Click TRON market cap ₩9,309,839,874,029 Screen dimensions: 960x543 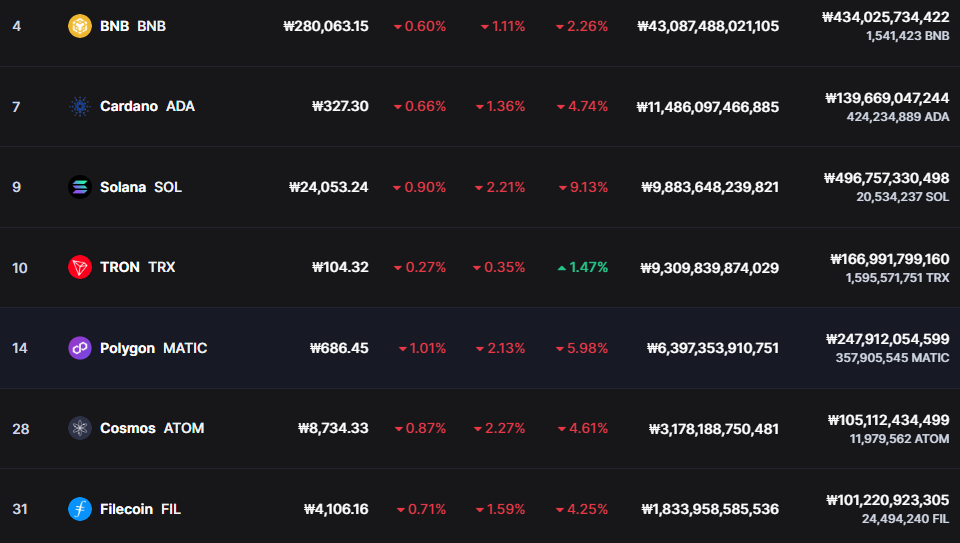[x=710, y=268]
